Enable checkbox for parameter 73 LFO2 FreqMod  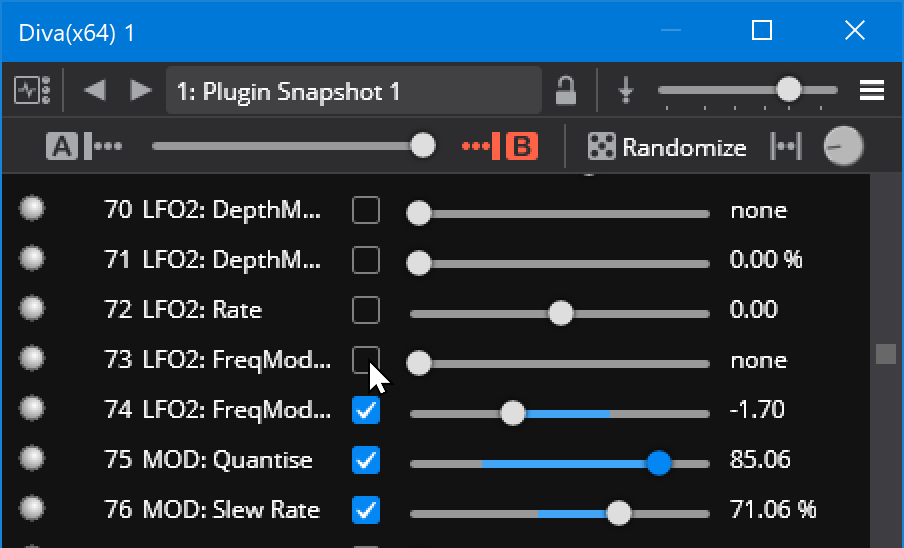click(x=366, y=360)
